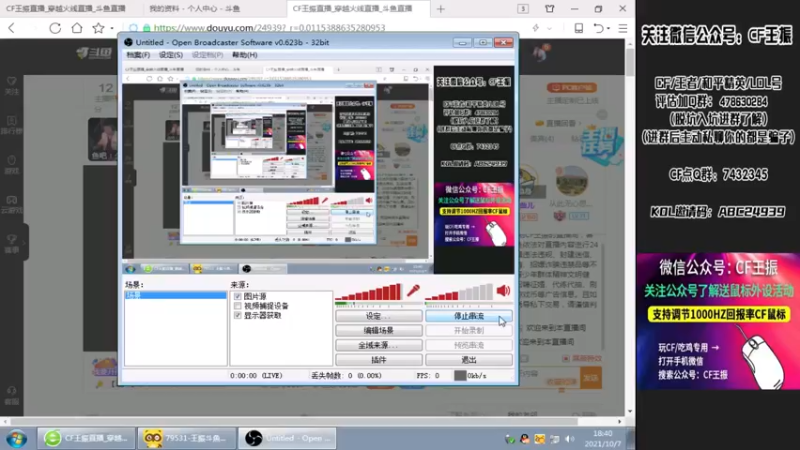This screenshot has height=450, width=800.
Task: Switch to CF王振直播 browser taskbar item
Action: [x=86, y=438]
